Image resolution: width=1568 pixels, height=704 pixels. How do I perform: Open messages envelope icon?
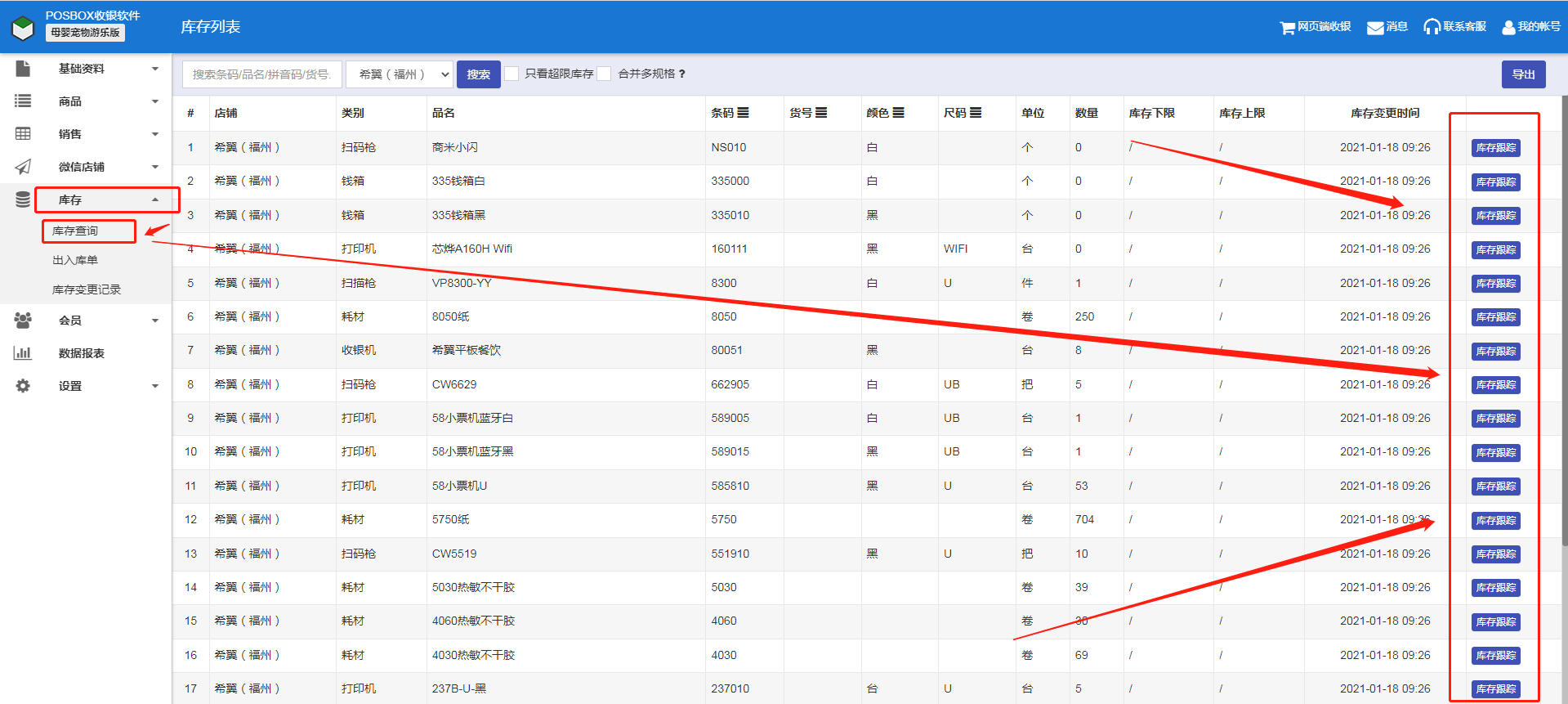(x=1375, y=27)
